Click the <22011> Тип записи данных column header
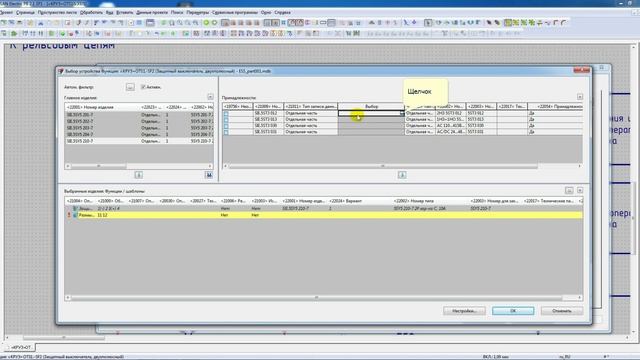Viewport: 640px width, 360px height. [310, 107]
